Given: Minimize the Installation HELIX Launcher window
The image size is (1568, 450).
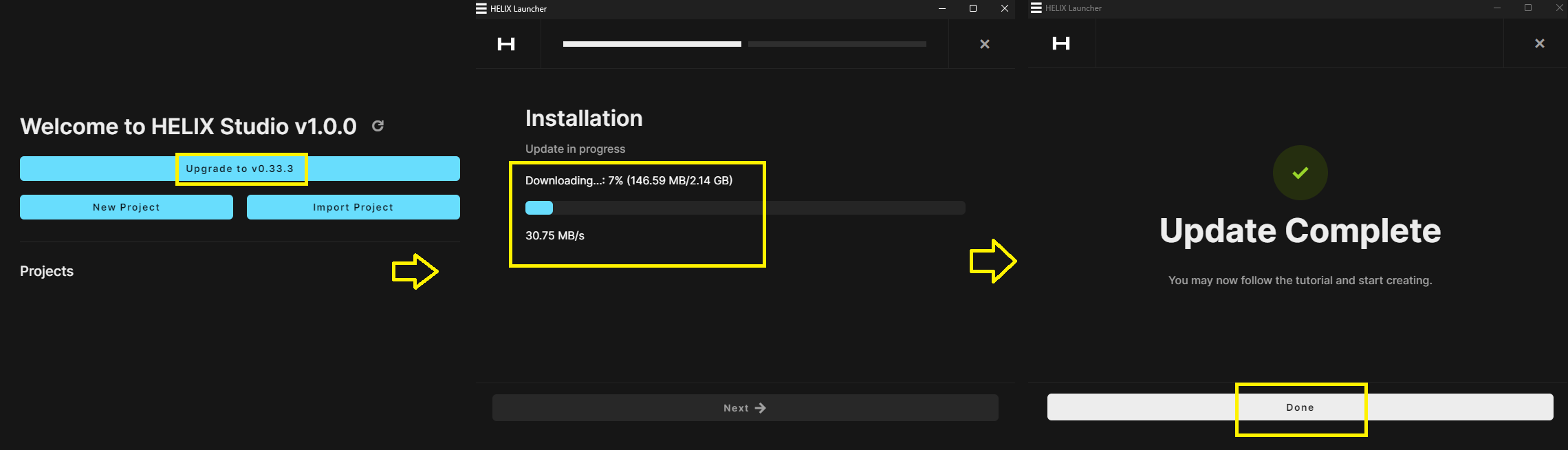Looking at the screenshot, I should [941, 8].
